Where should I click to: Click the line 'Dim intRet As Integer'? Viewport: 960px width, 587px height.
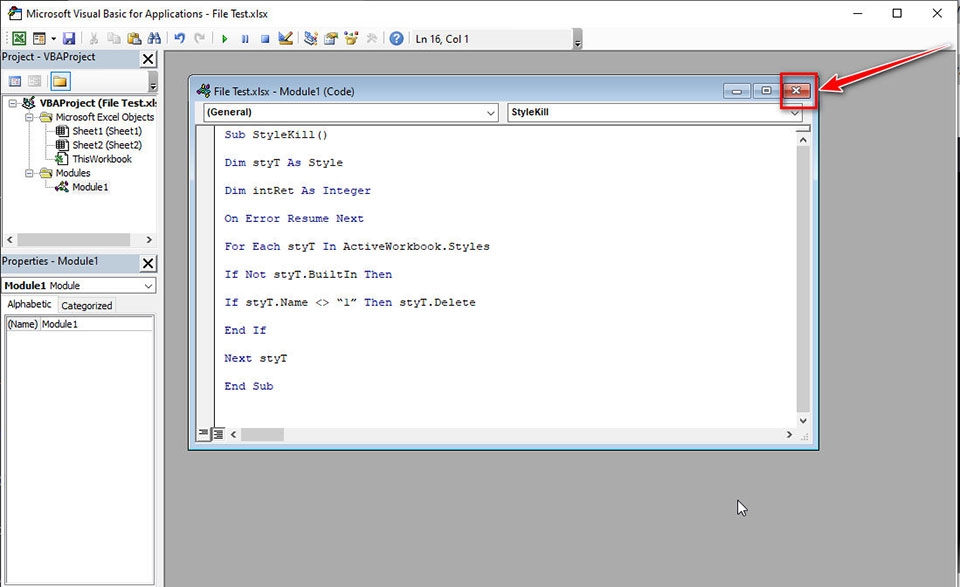(298, 191)
